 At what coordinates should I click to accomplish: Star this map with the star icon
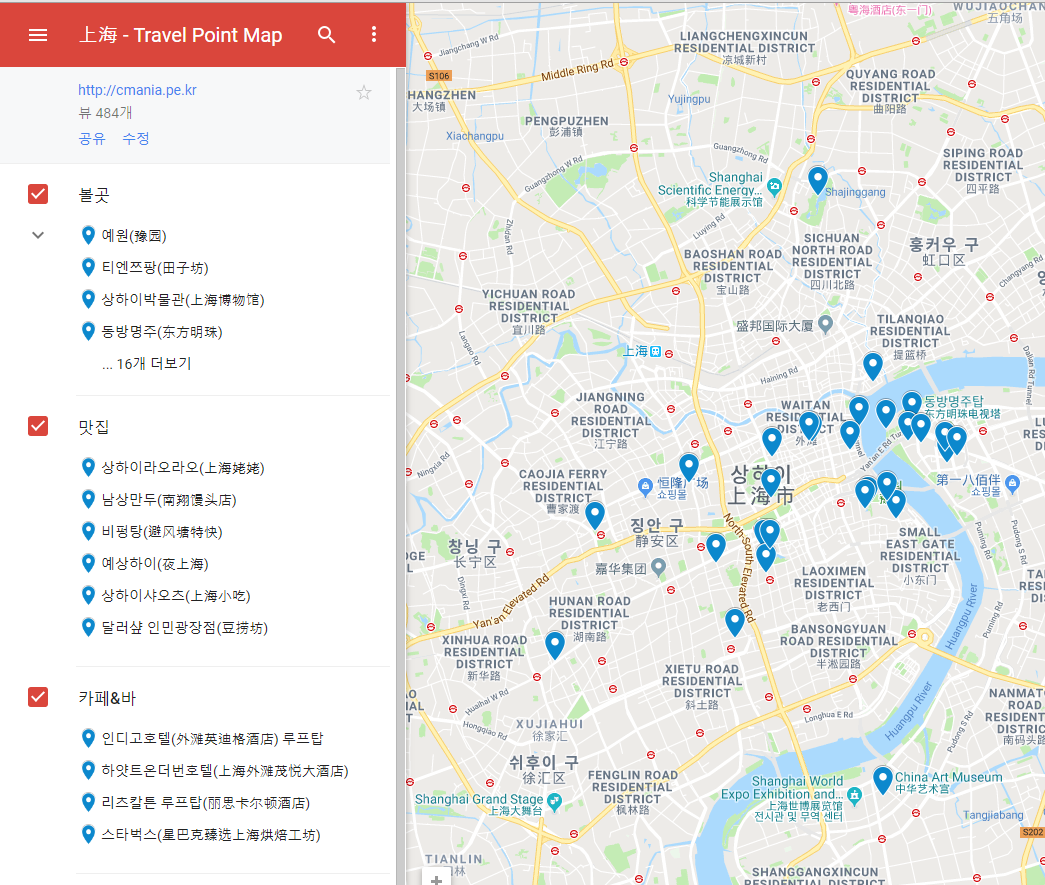coord(363,93)
